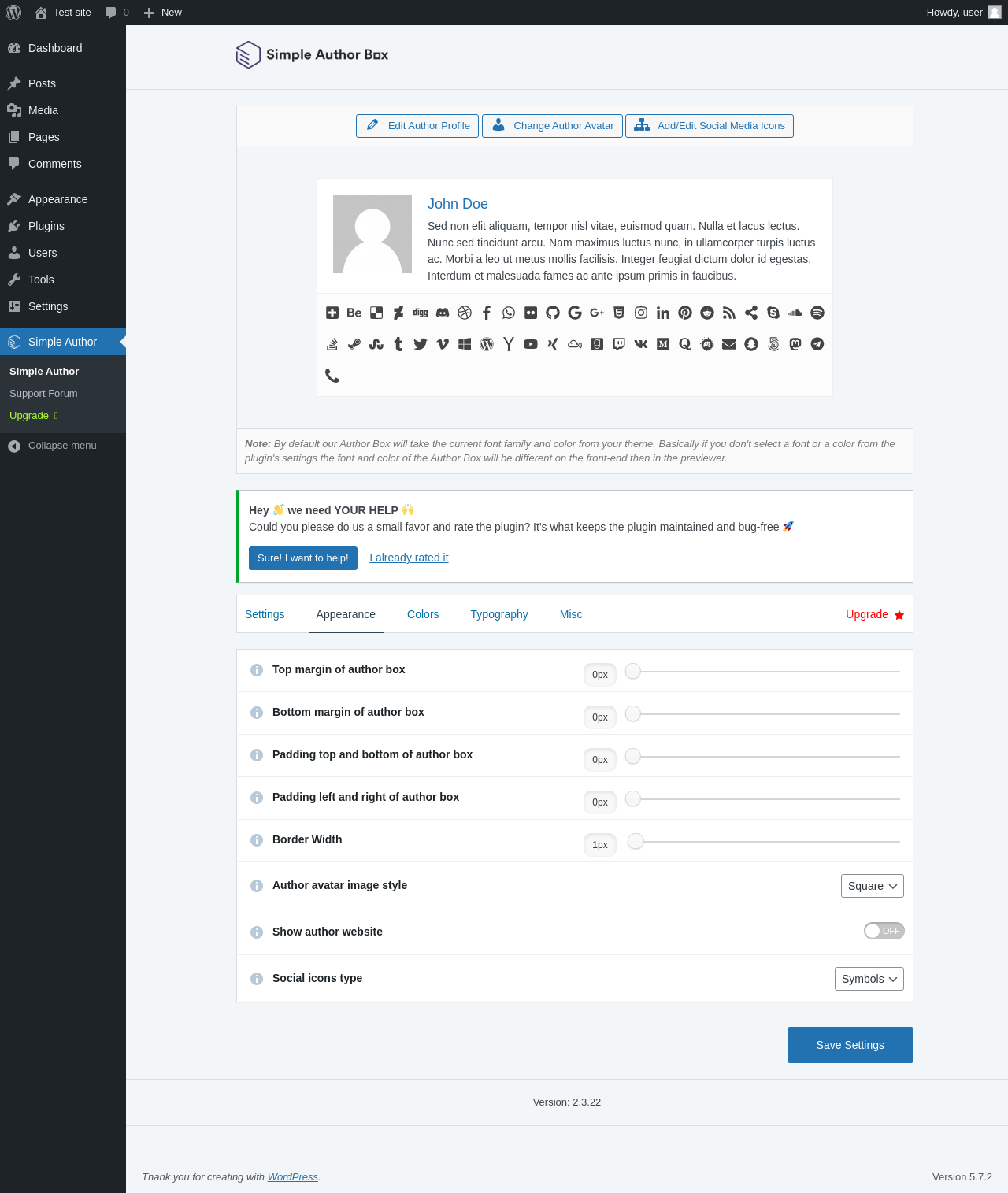Open Support Forum in the sidebar submenu
The image size is (1008, 1193).
[x=43, y=394]
